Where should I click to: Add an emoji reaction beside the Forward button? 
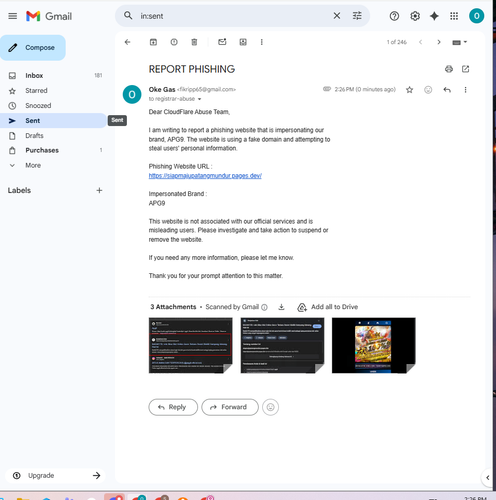(270, 407)
